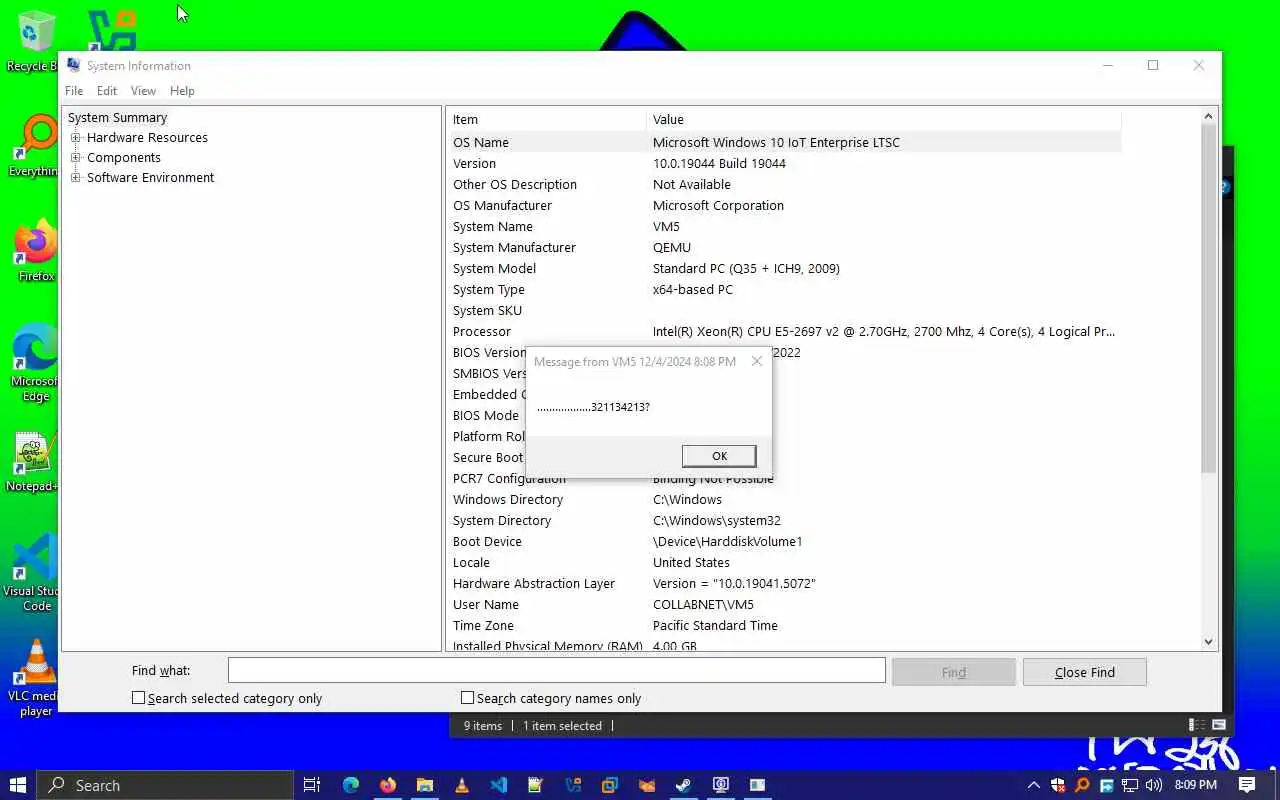The width and height of the screenshot is (1280, 800).
Task: Open the Edit menu
Action: click(107, 91)
